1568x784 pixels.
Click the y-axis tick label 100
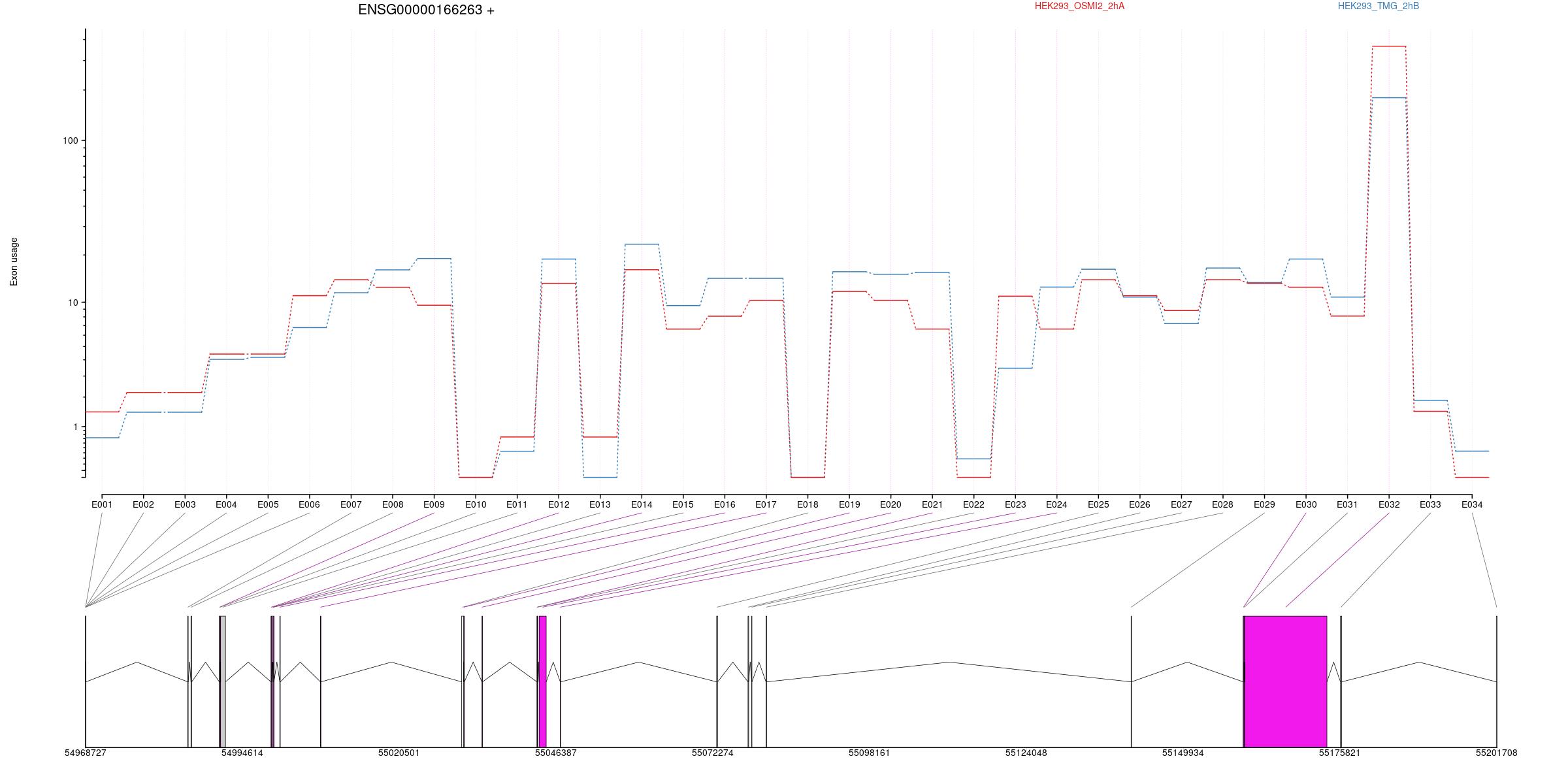click(x=70, y=140)
